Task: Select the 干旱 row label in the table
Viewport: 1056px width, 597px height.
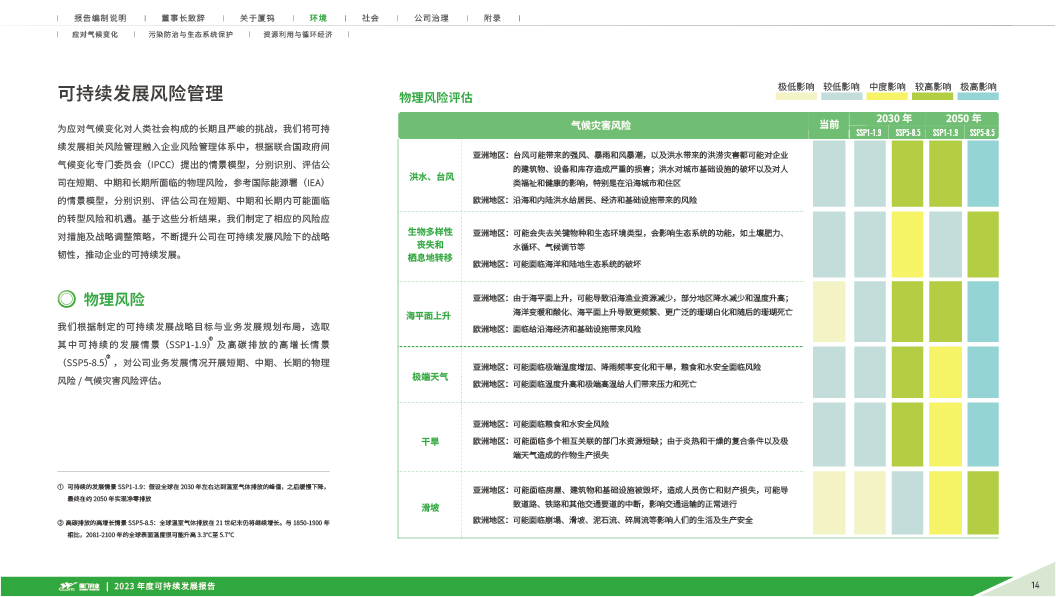Action: click(x=430, y=440)
